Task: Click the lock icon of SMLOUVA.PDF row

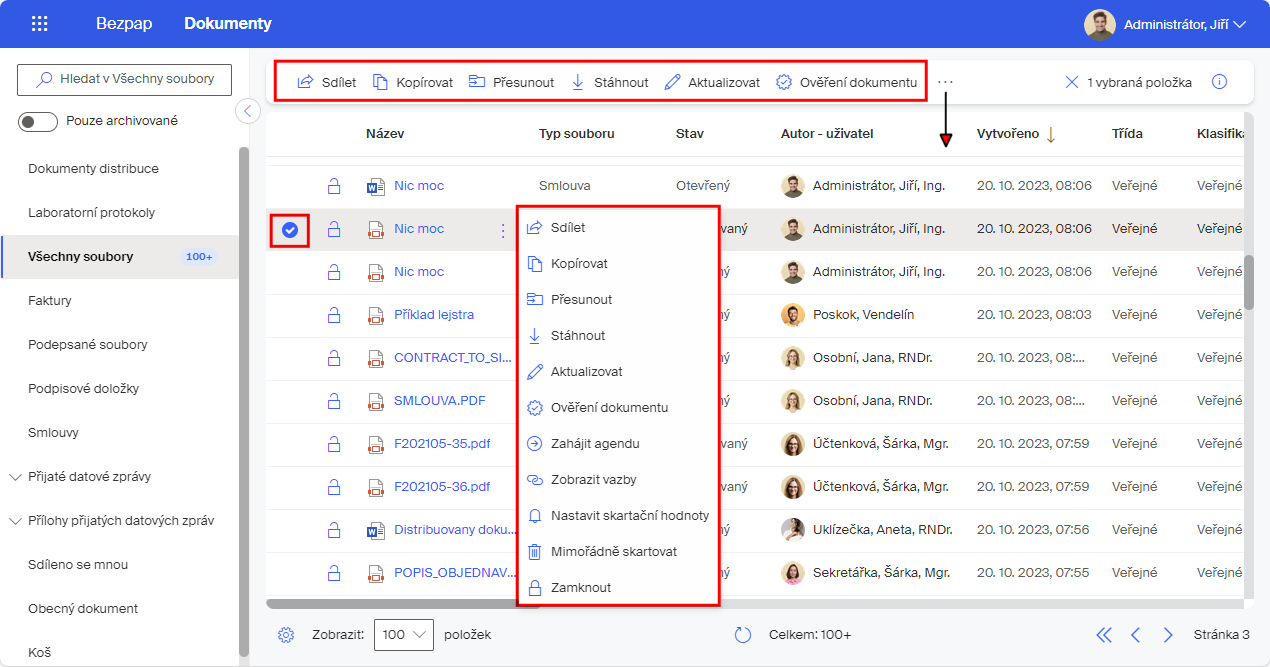Action: pos(334,401)
